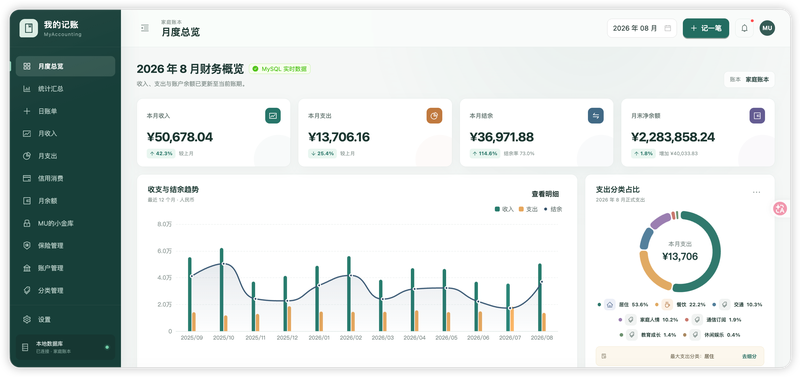The image size is (800, 377).
Task: Navigate to 月余额 in the sidebar
Action: (65, 201)
